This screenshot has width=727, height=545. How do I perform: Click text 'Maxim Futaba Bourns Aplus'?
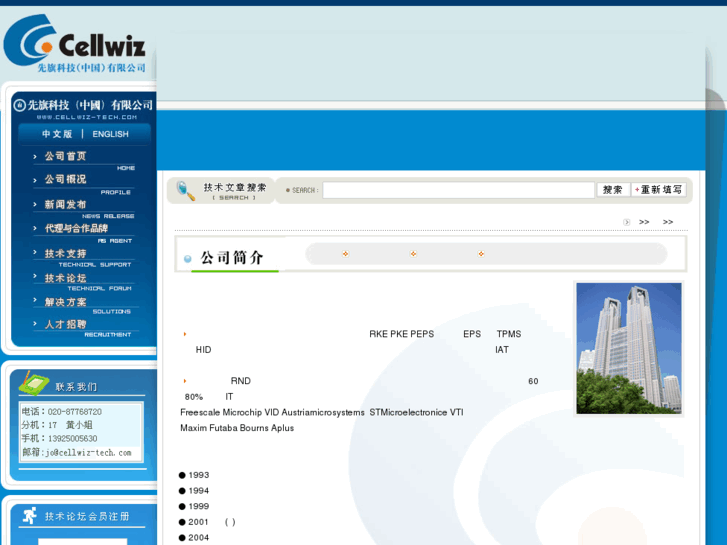point(237,428)
